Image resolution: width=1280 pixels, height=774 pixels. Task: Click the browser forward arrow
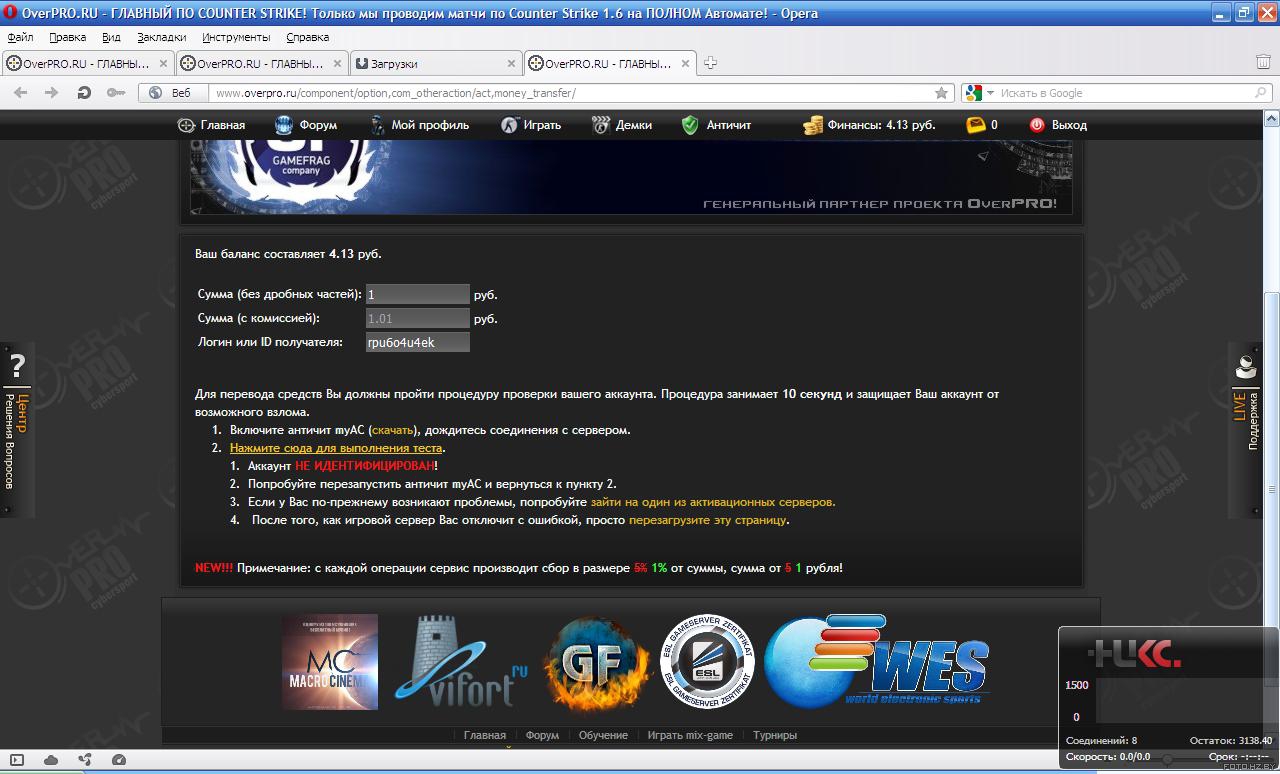pyautogui.click(x=52, y=93)
